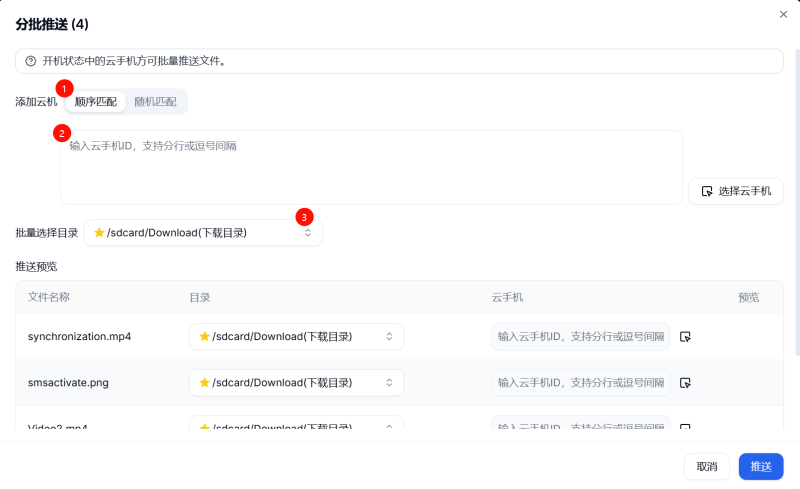Click the help question mark icon in notice
Viewport: 800px width, 489px height.
[30, 61]
